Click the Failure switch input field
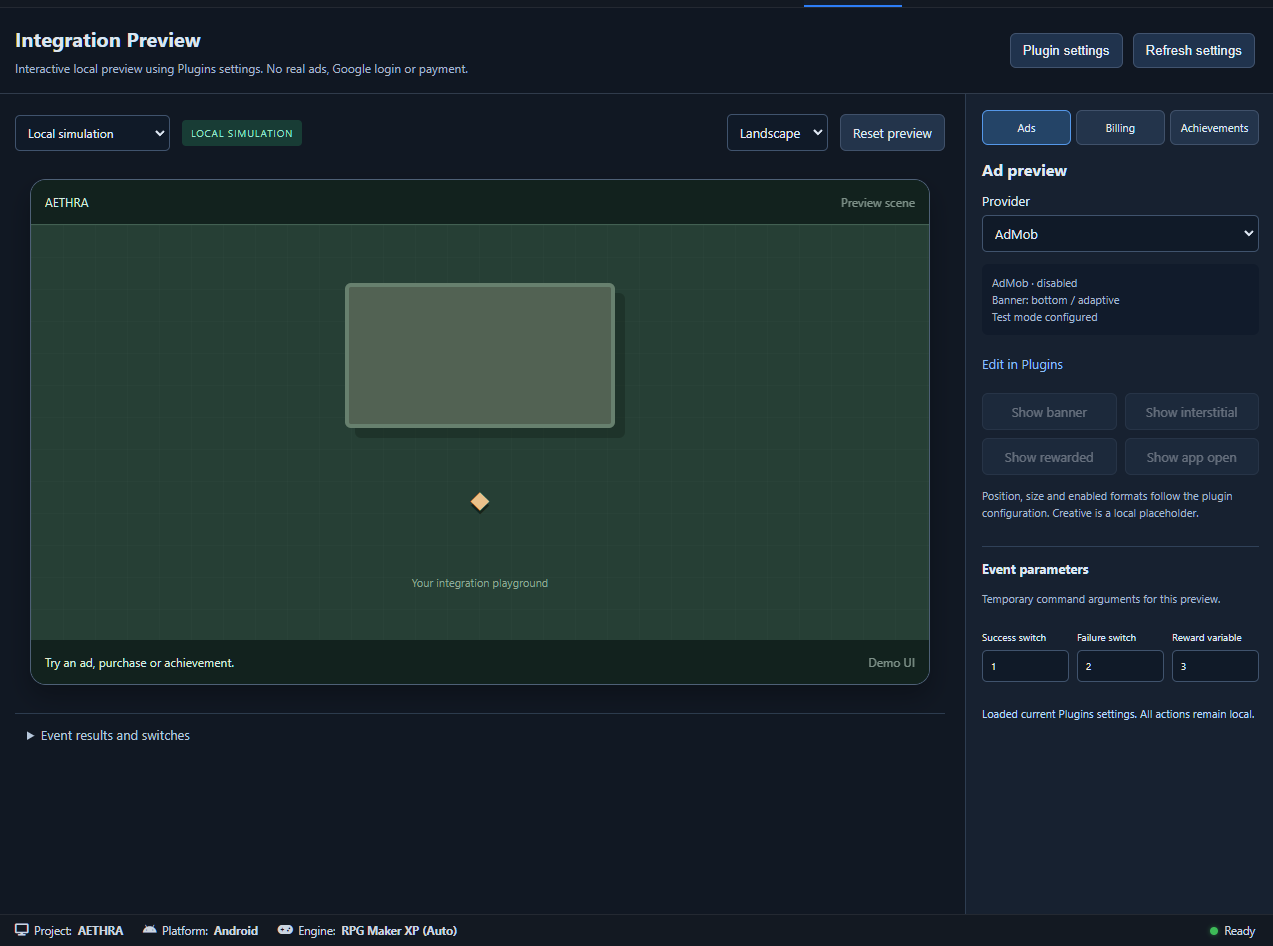This screenshot has width=1273, height=946. click(1120, 666)
